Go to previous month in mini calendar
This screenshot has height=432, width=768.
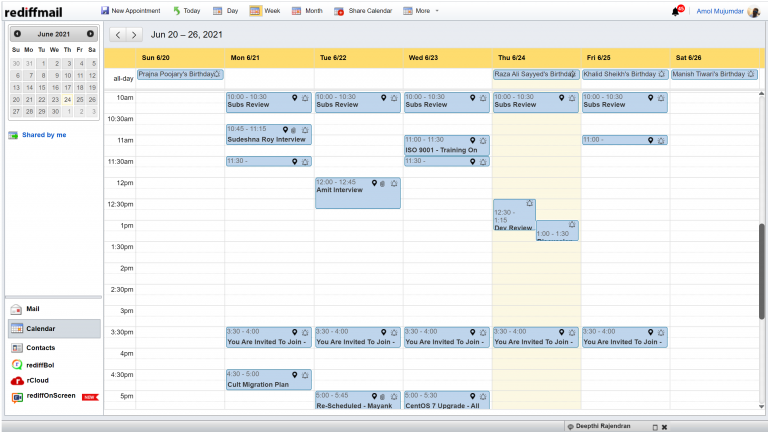17,34
